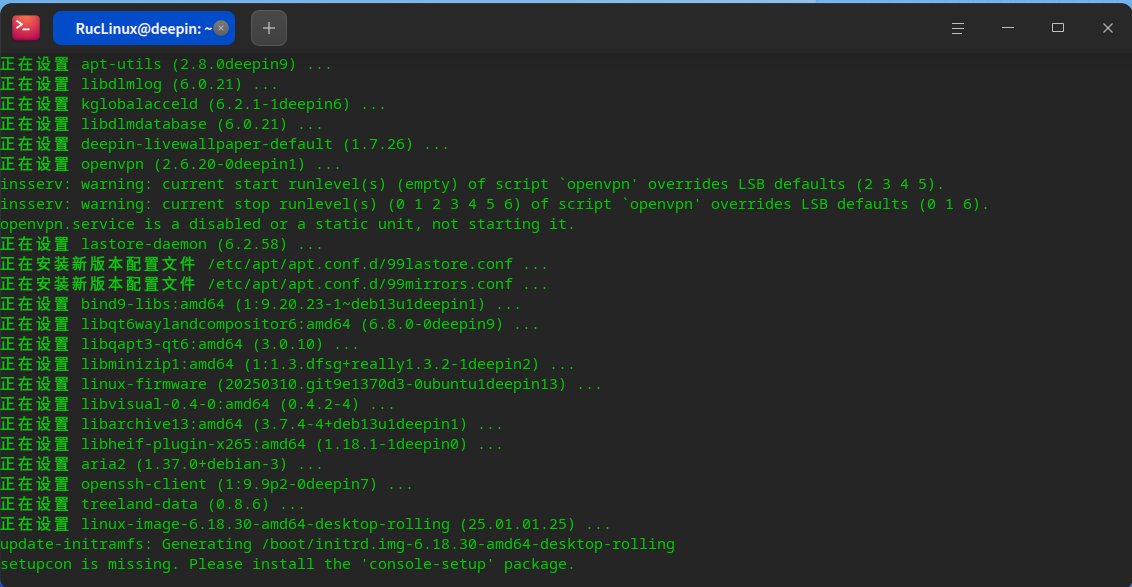Click the 'bind9-libs:amd64' line
This screenshot has width=1132, height=587.
(x=261, y=305)
